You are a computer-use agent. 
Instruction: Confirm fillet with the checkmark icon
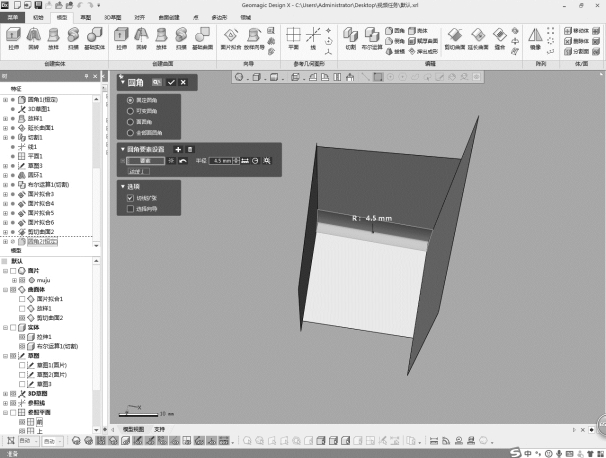point(171,81)
